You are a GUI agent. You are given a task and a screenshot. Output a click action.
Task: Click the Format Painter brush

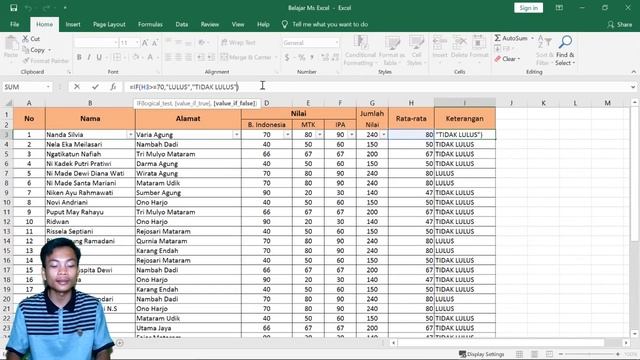click(46, 61)
